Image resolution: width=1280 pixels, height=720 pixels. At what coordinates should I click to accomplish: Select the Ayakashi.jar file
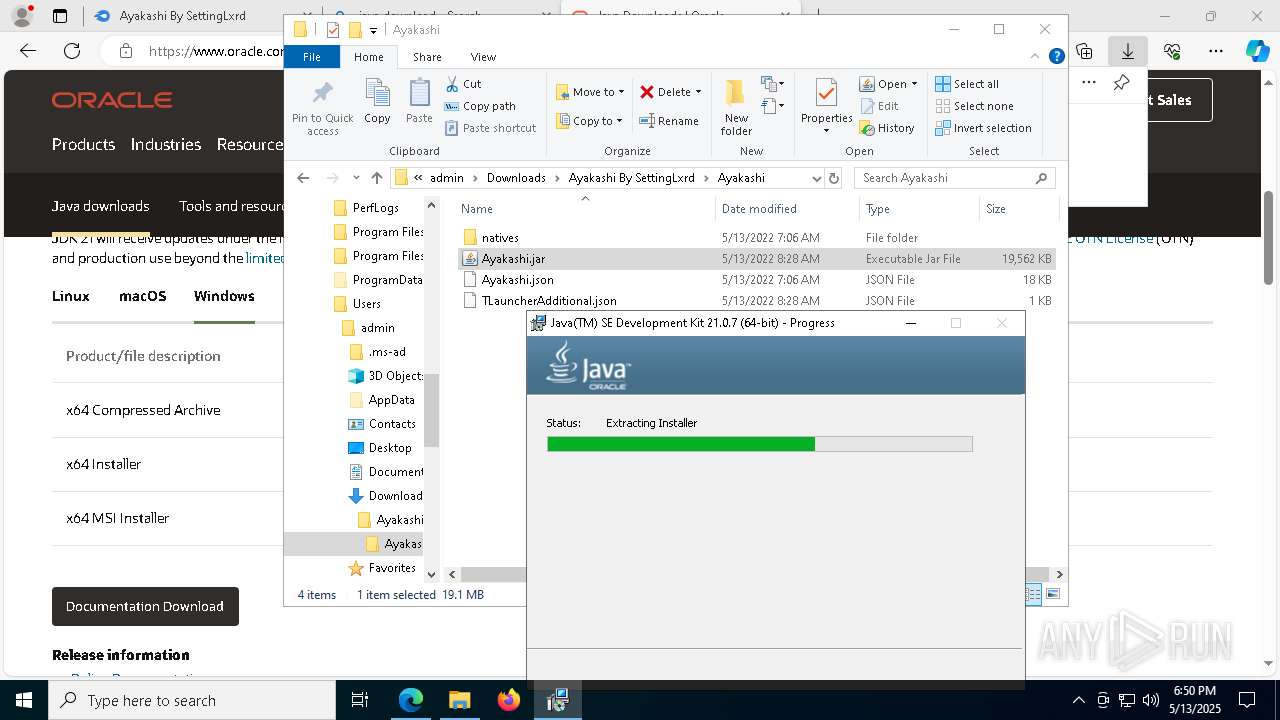[757, 259]
